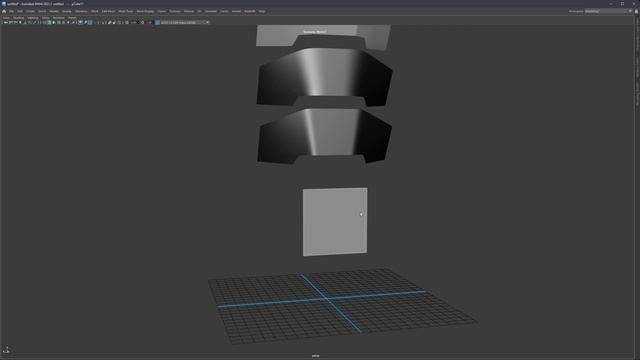Open the Windows menu

[81, 11]
